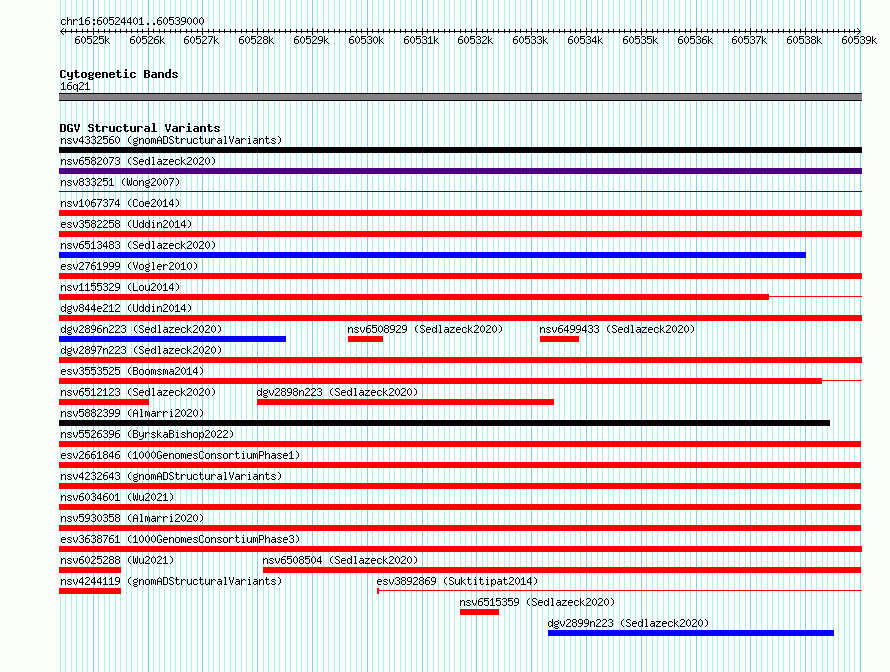Screen dimensions: 890x672
Task: Click the DGV Structural Variants track title
Action: coord(140,128)
